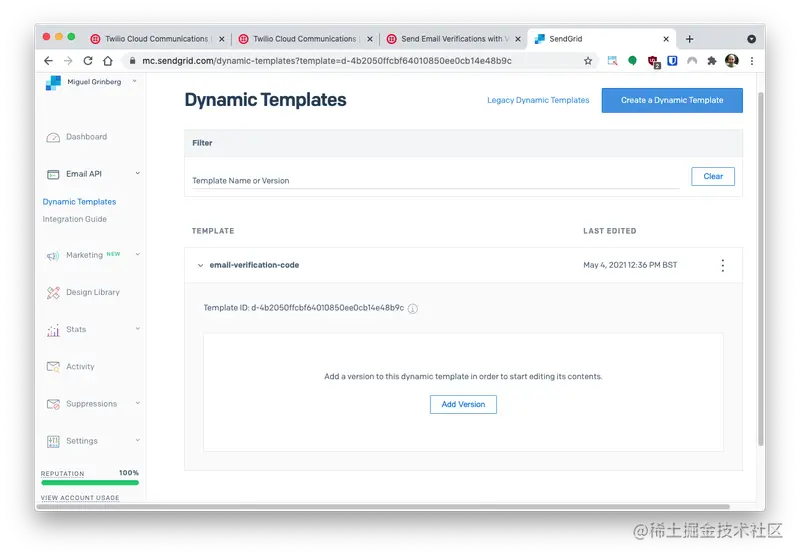
Task: Click the screenshot capture extension icon
Action: pyautogui.click(x=612, y=61)
